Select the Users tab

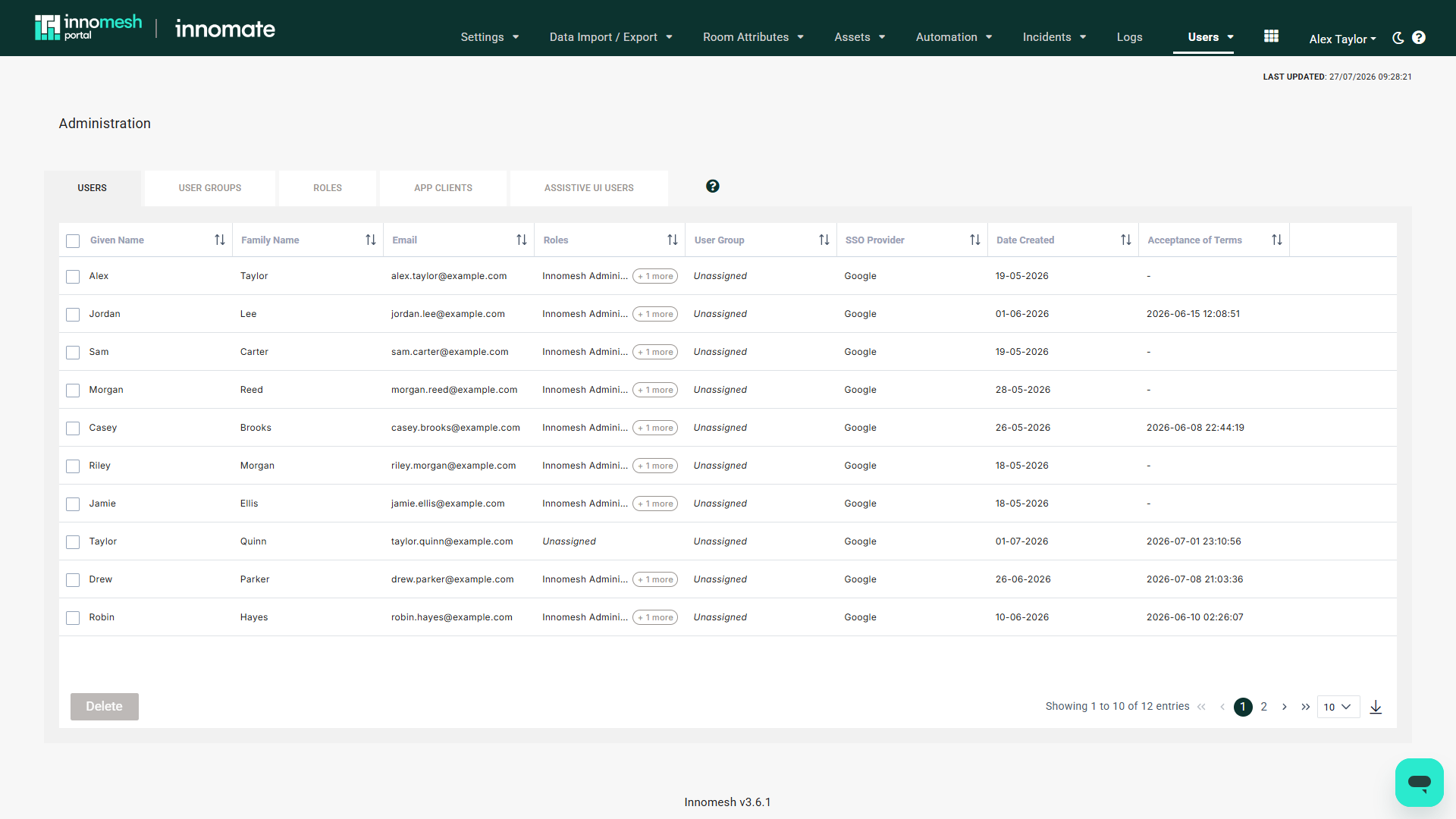tap(93, 188)
